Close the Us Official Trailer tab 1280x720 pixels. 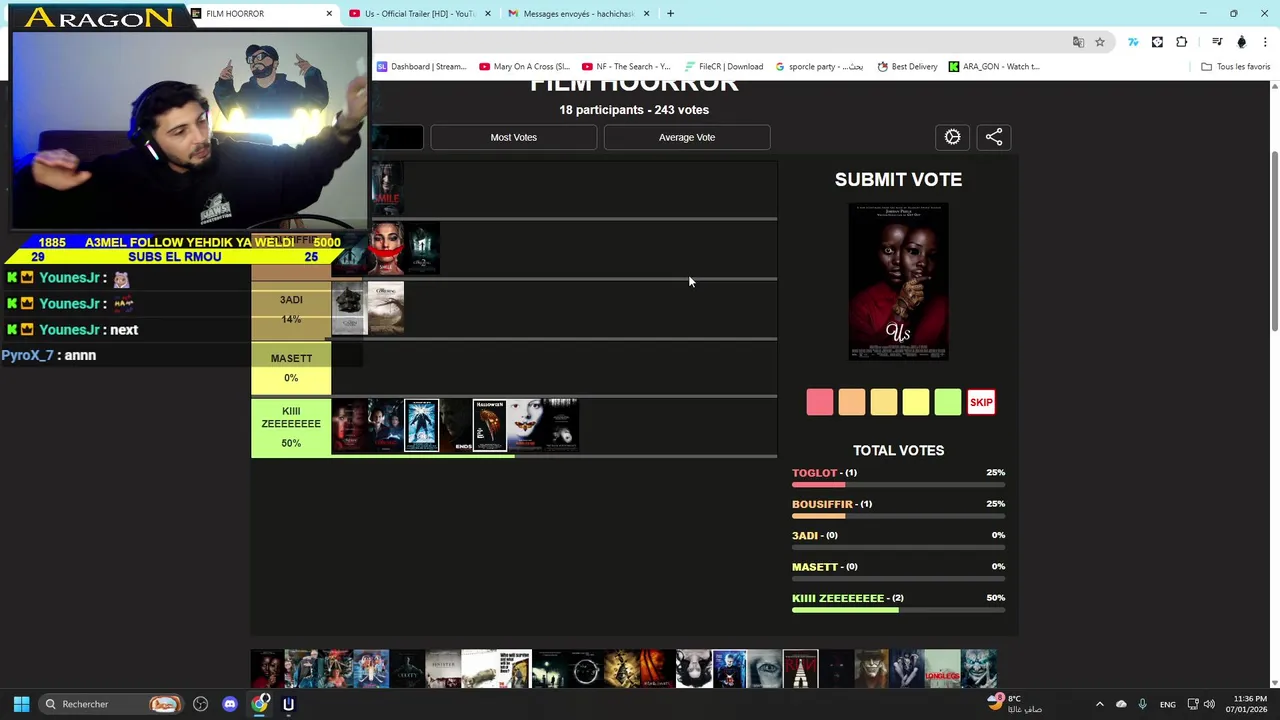point(488,14)
